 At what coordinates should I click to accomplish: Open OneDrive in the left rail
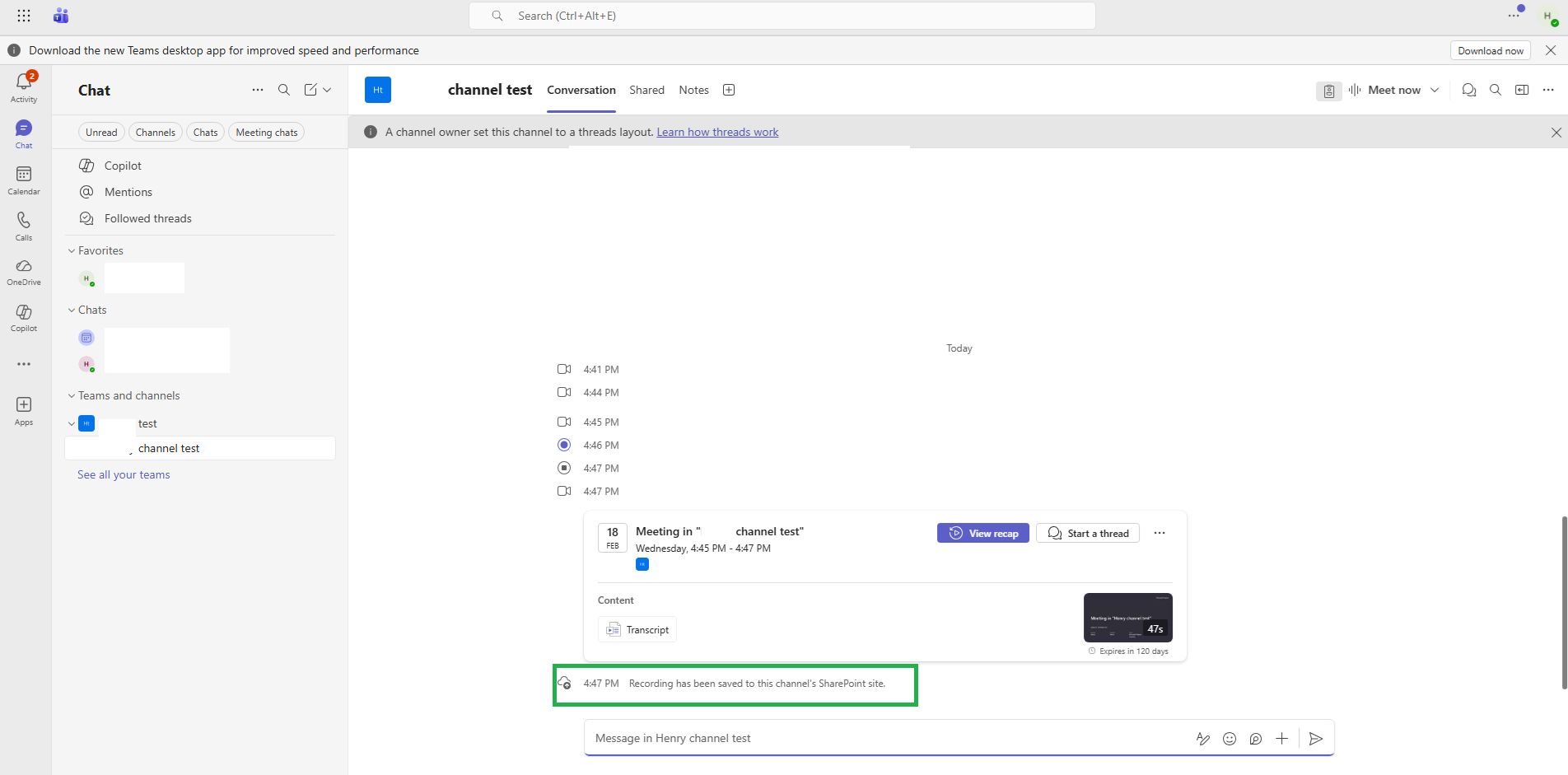tap(24, 272)
